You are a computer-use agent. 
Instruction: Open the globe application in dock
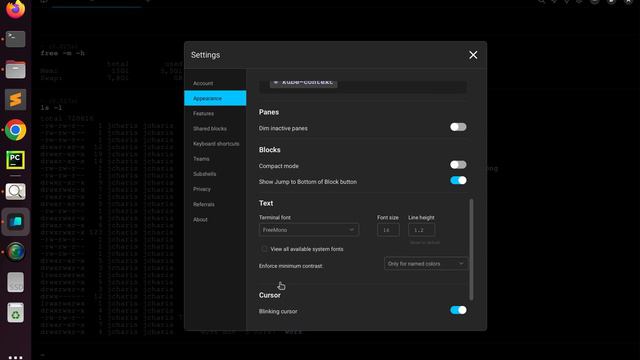tap(16, 252)
